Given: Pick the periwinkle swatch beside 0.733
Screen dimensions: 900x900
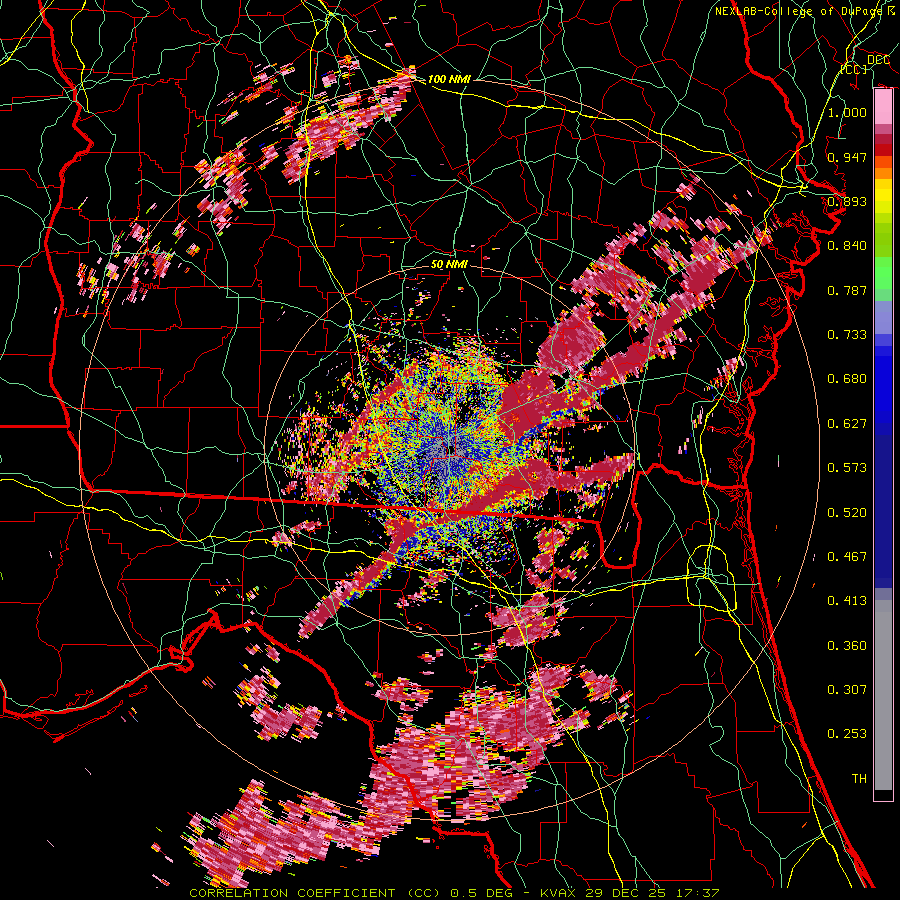Looking at the screenshot, I should 883,318.
